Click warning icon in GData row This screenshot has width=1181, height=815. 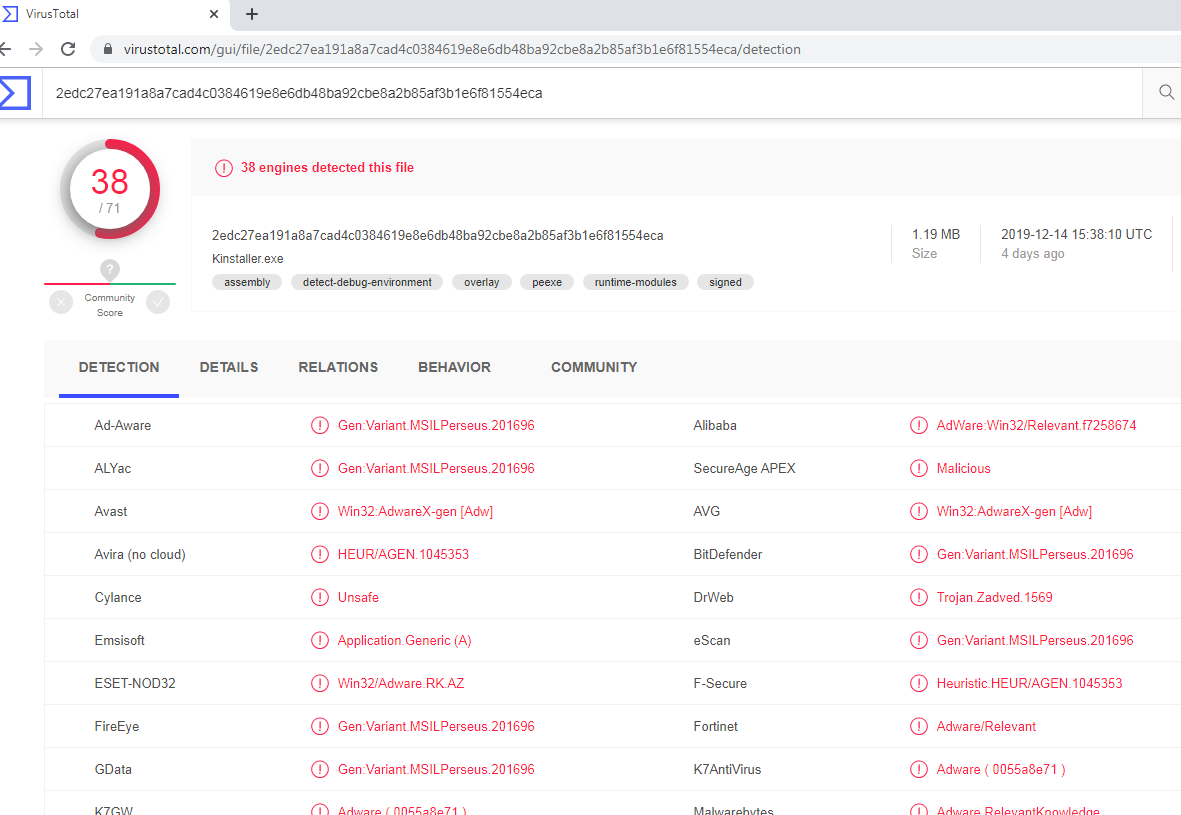[x=319, y=769]
